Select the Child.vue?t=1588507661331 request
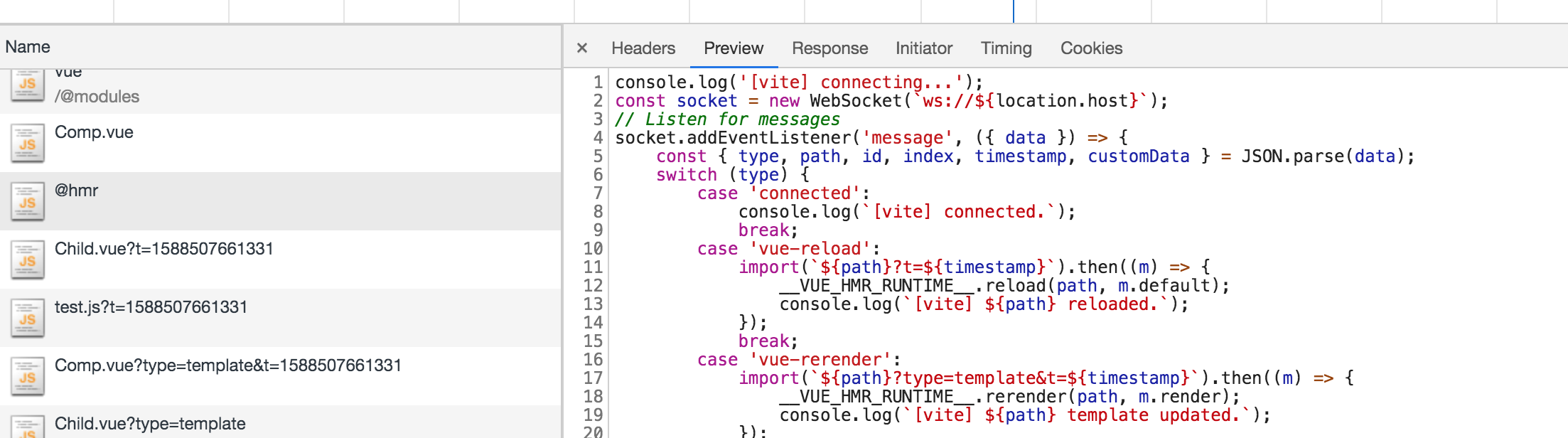Image resolution: width=1568 pixels, height=438 pixels. tap(280, 260)
